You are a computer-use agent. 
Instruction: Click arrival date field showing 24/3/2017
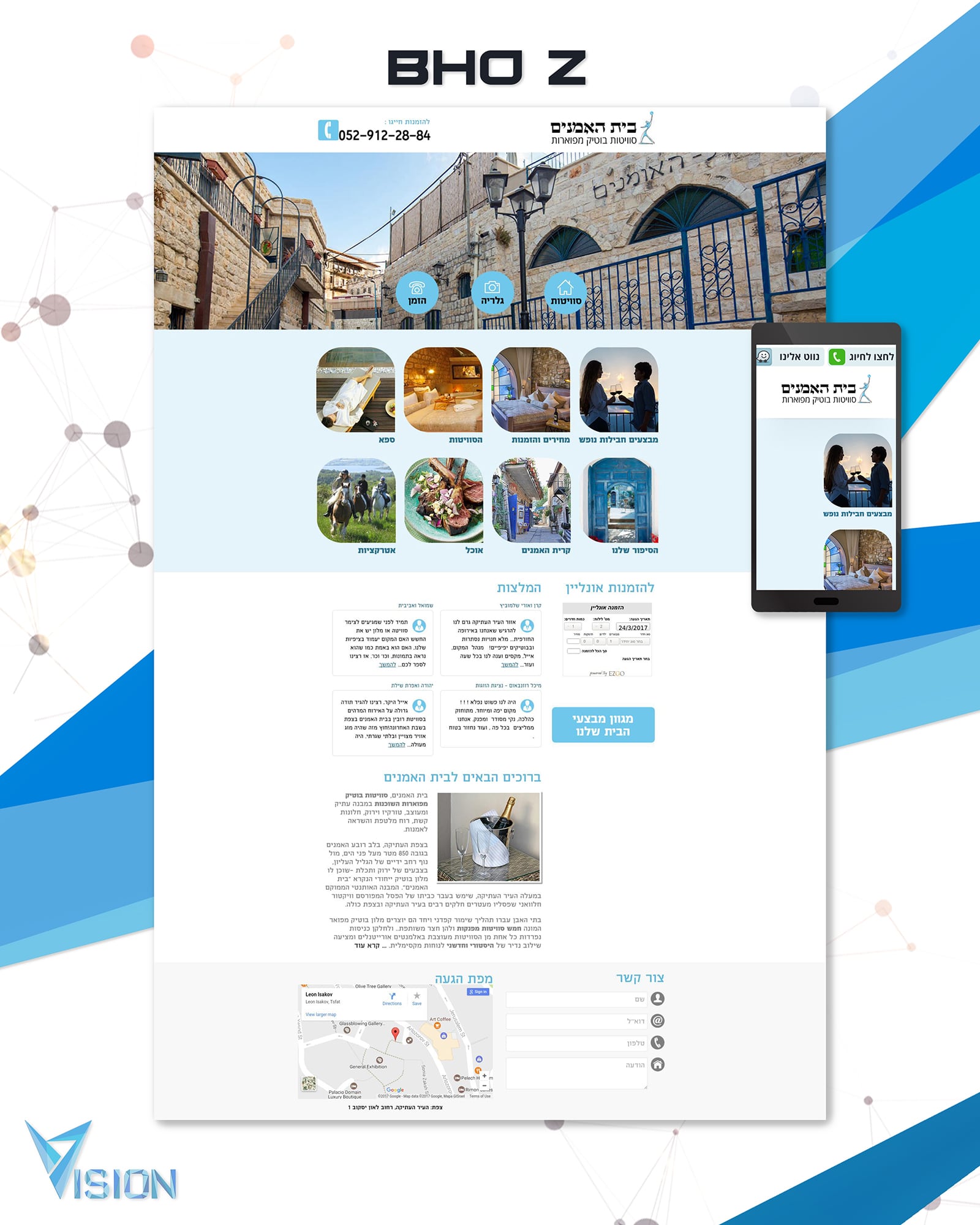(x=633, y=627)
